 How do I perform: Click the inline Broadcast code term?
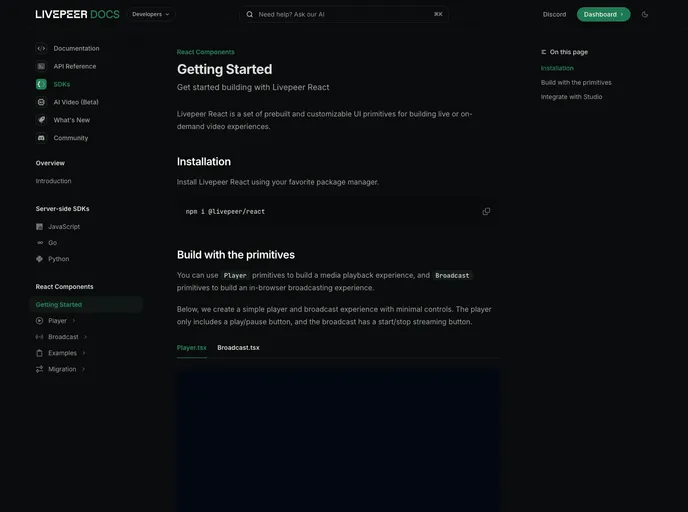tap(452, 276)
